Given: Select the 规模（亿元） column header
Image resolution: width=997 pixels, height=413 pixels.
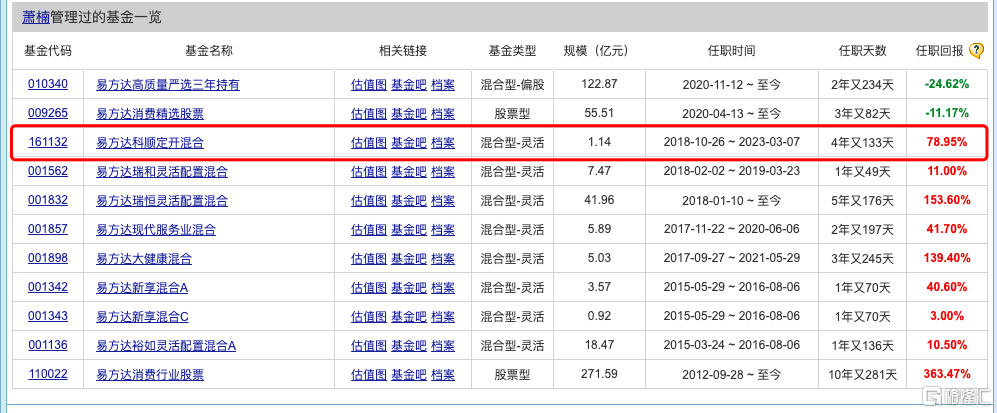Looking at the screenshot, I should 596,51.
